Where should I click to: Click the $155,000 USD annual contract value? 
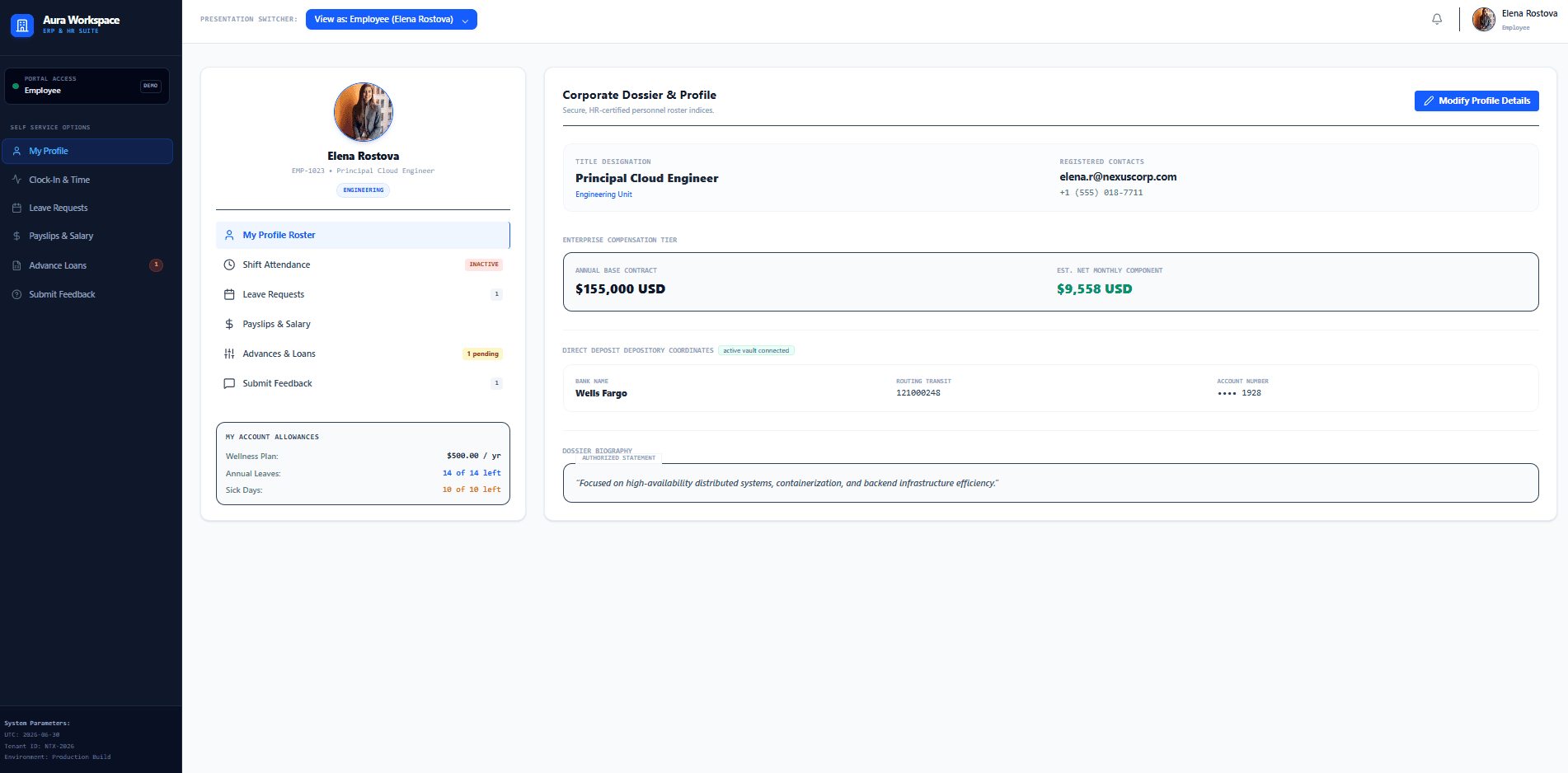click(x=620, y=289)
